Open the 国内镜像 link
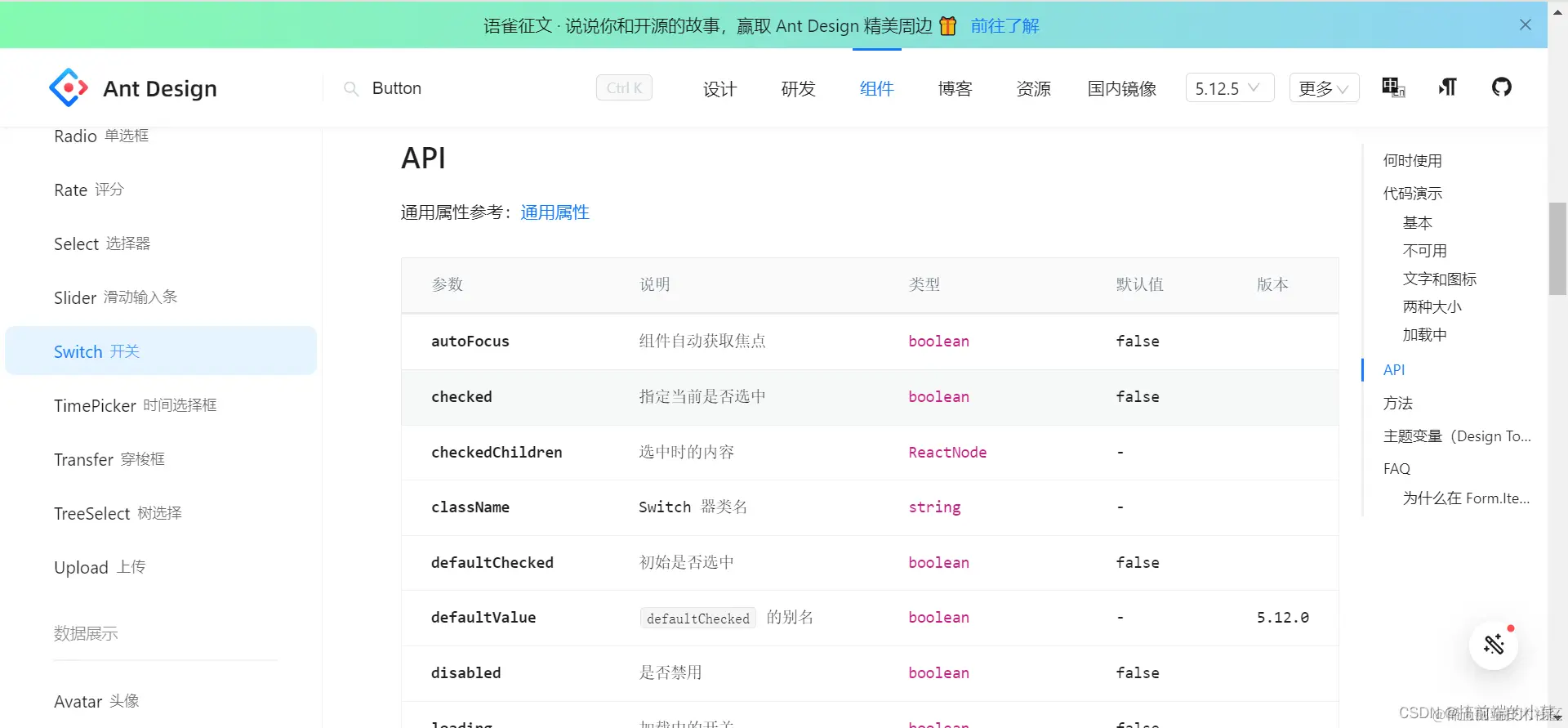Viewport: 1568px width, 728px height. 1121,88
